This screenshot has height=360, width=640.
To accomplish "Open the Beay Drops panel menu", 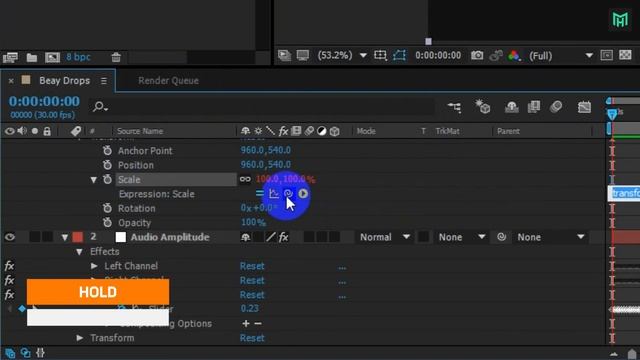I will tap(104, 81).
